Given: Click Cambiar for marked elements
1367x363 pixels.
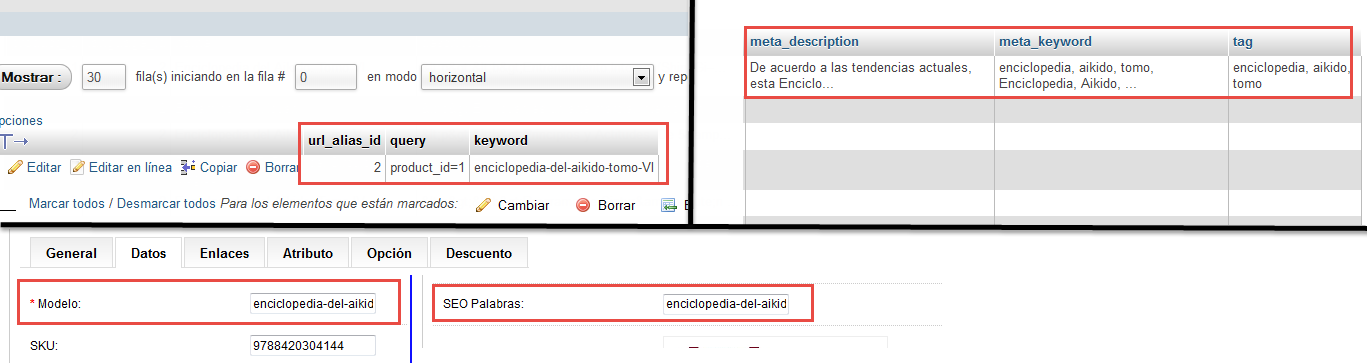Looking at the screenshot, I should click(x=523, y=205).
